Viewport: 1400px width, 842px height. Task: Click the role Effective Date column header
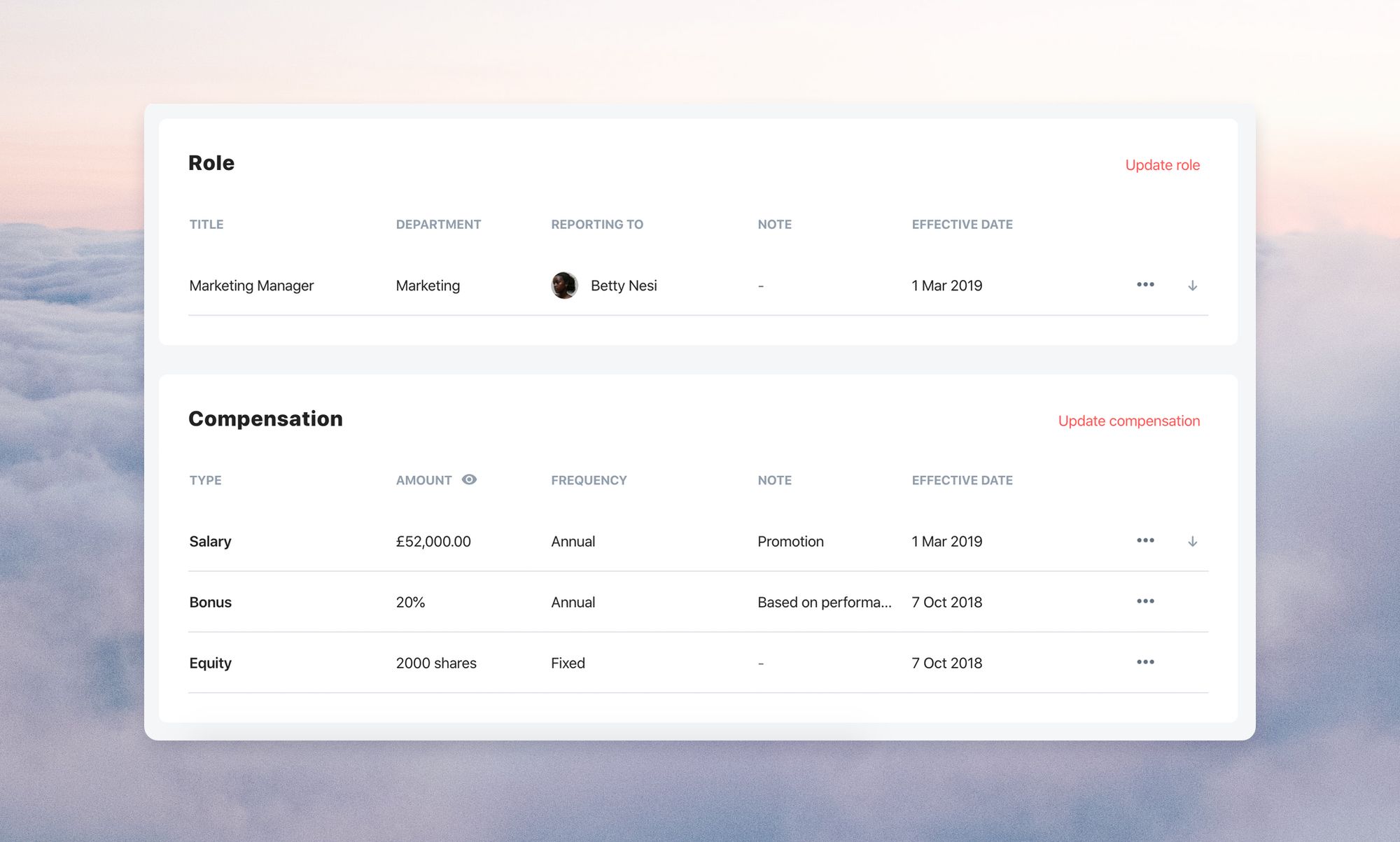click(x=962, y=225)
